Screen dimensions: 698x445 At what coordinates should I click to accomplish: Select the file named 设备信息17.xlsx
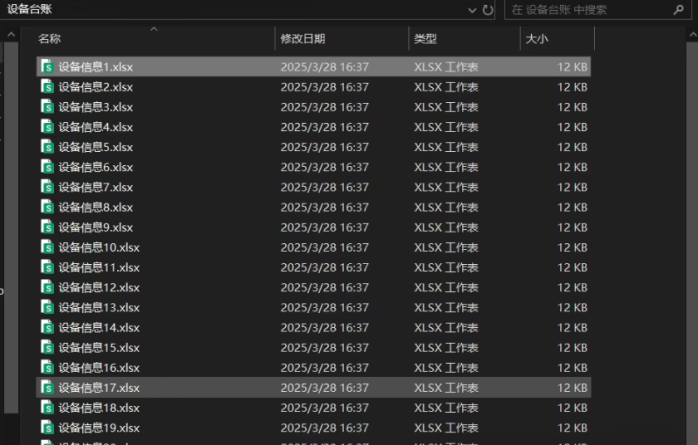[98, 388]
